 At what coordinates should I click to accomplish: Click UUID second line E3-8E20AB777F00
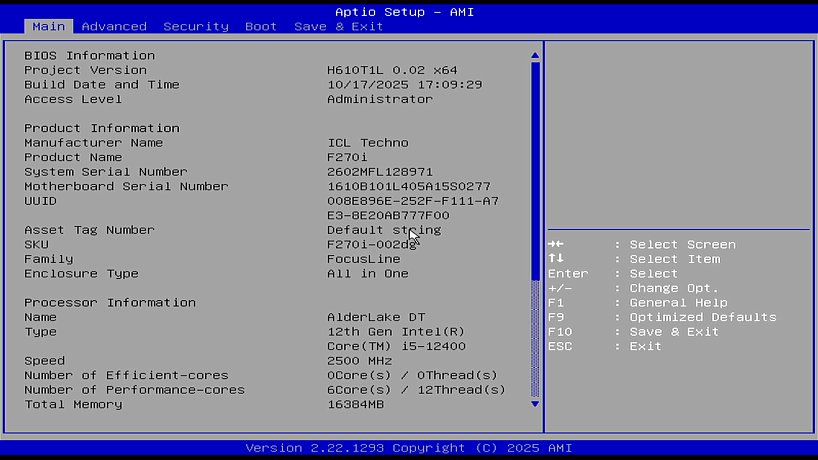[x=388, y=215]
